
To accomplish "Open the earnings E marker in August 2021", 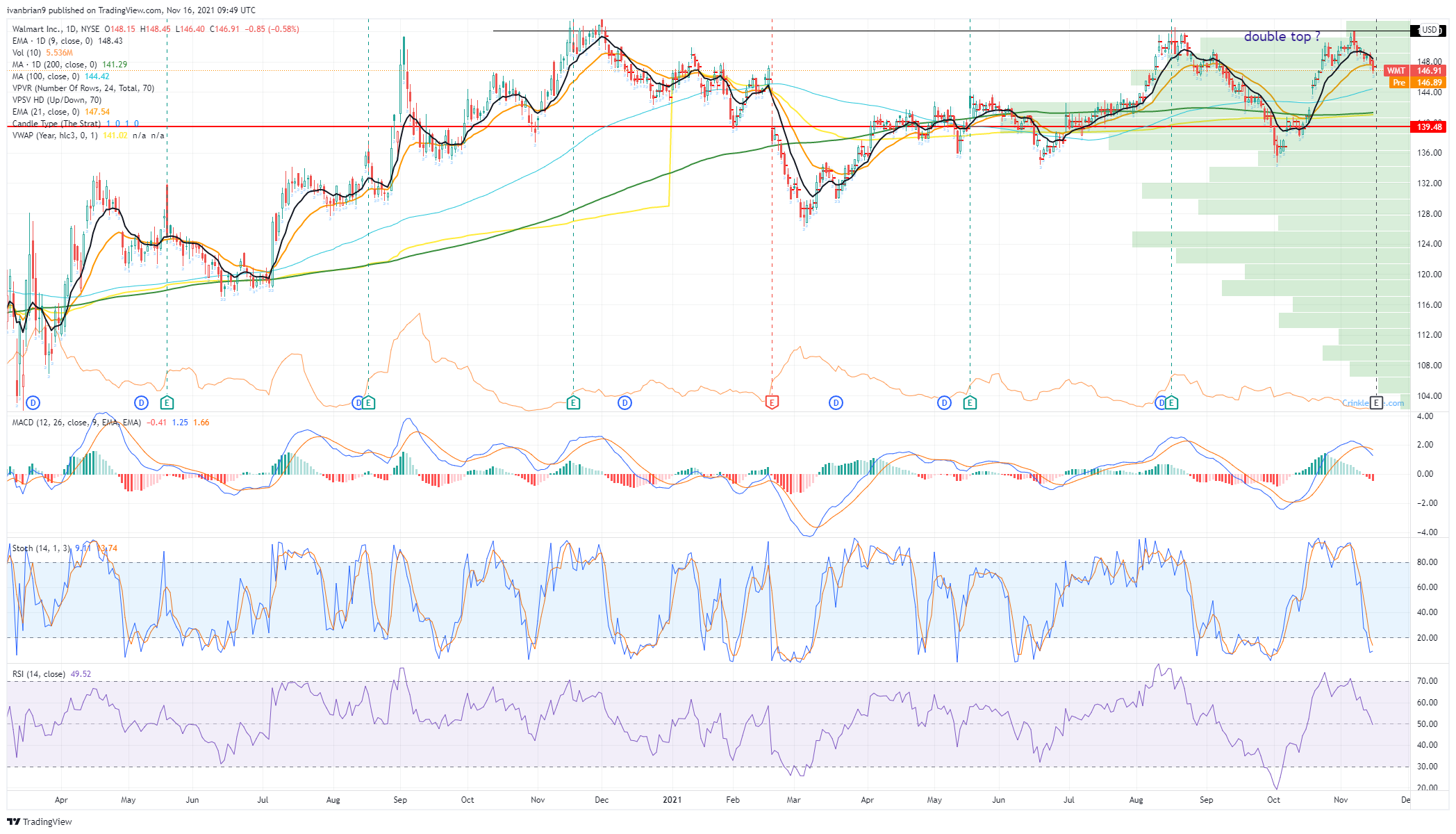I will (1171, 403).
